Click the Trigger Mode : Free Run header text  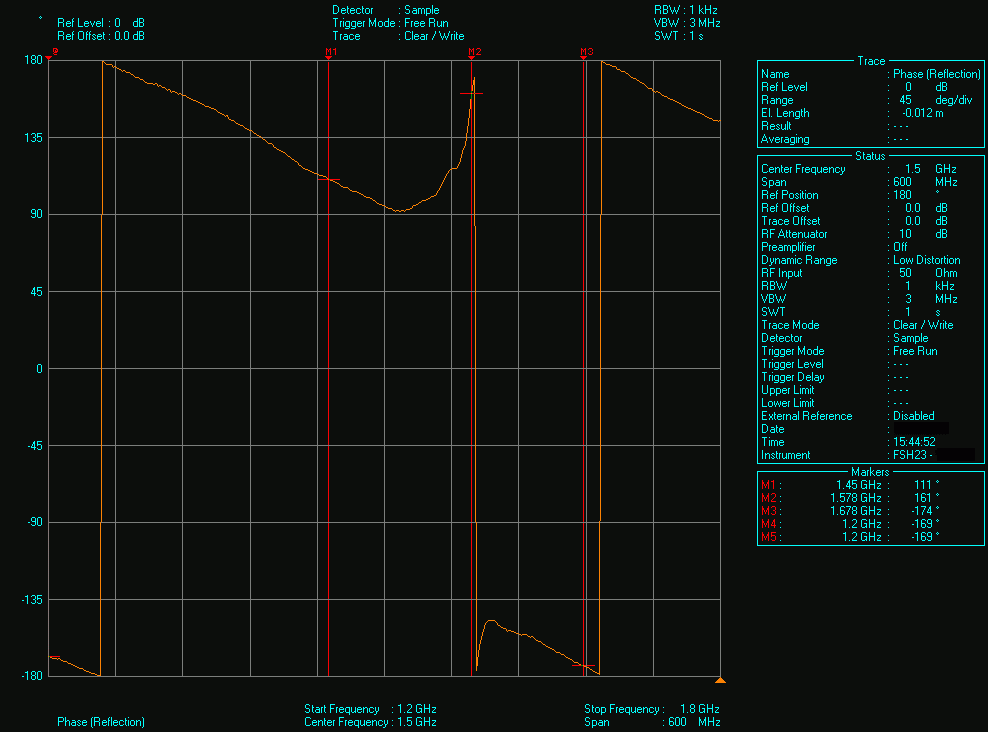pyautogui.click(x=391, y=23)
